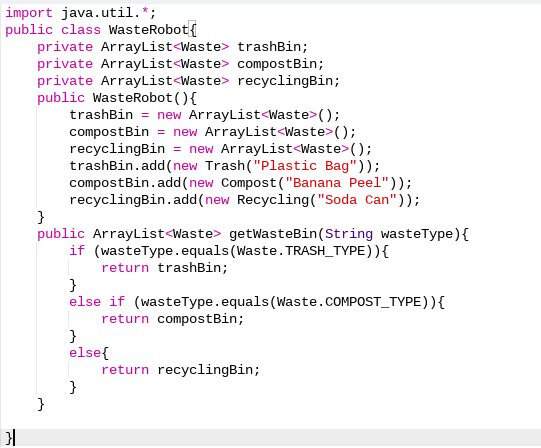Viewport: 541px width, 448px height.
Task: Click the final closing brace on highlighted last line
Action: tap(9, 438)
